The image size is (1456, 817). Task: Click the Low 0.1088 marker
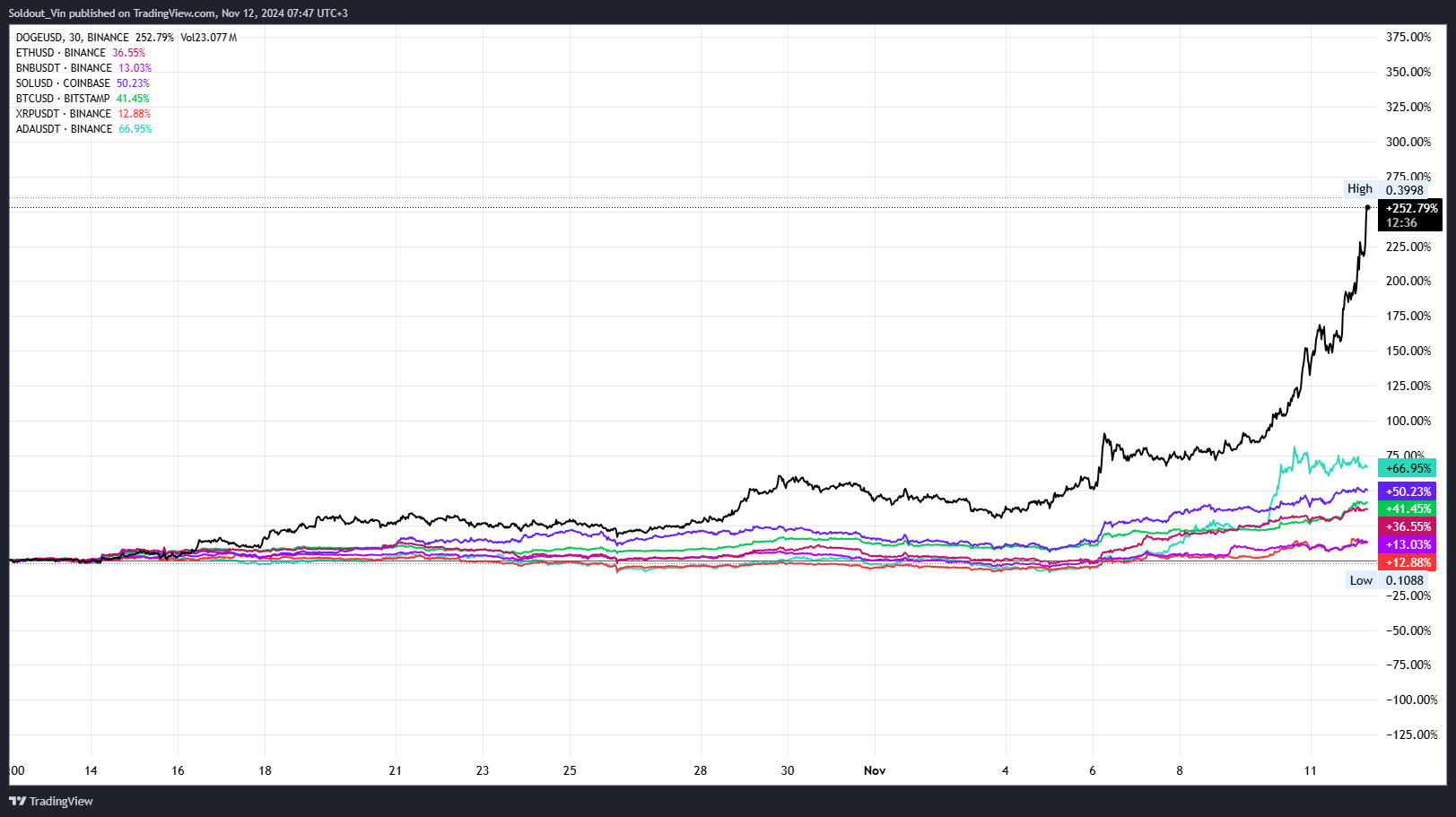1386,580
